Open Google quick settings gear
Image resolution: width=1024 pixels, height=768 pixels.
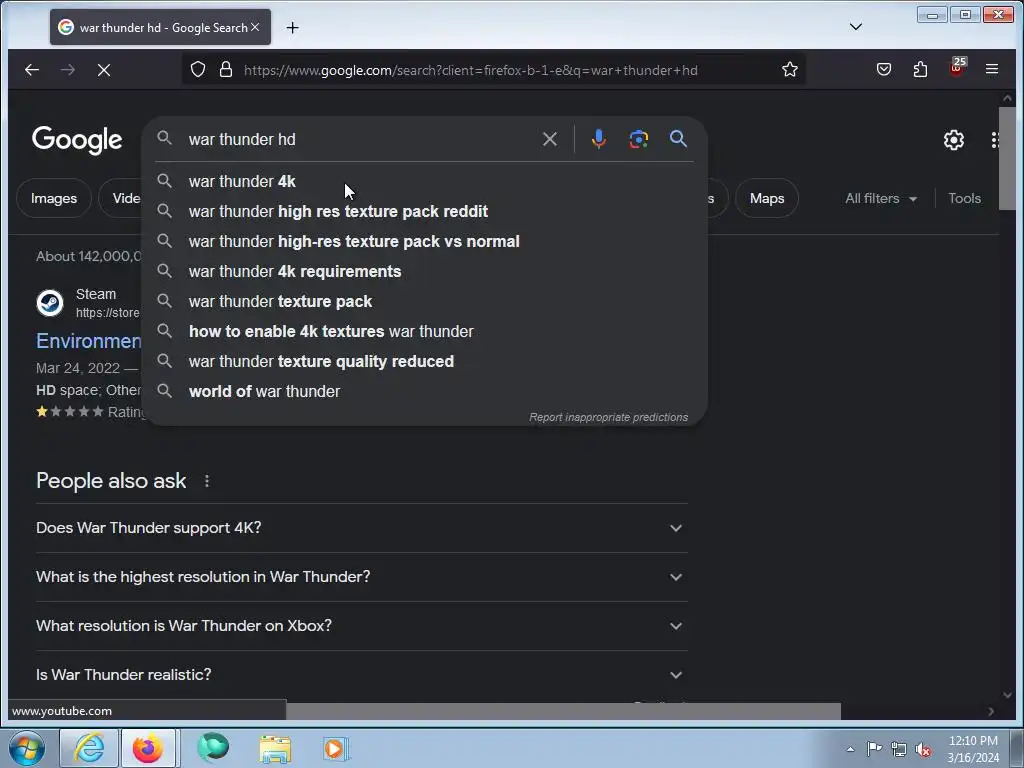(953, 140)
